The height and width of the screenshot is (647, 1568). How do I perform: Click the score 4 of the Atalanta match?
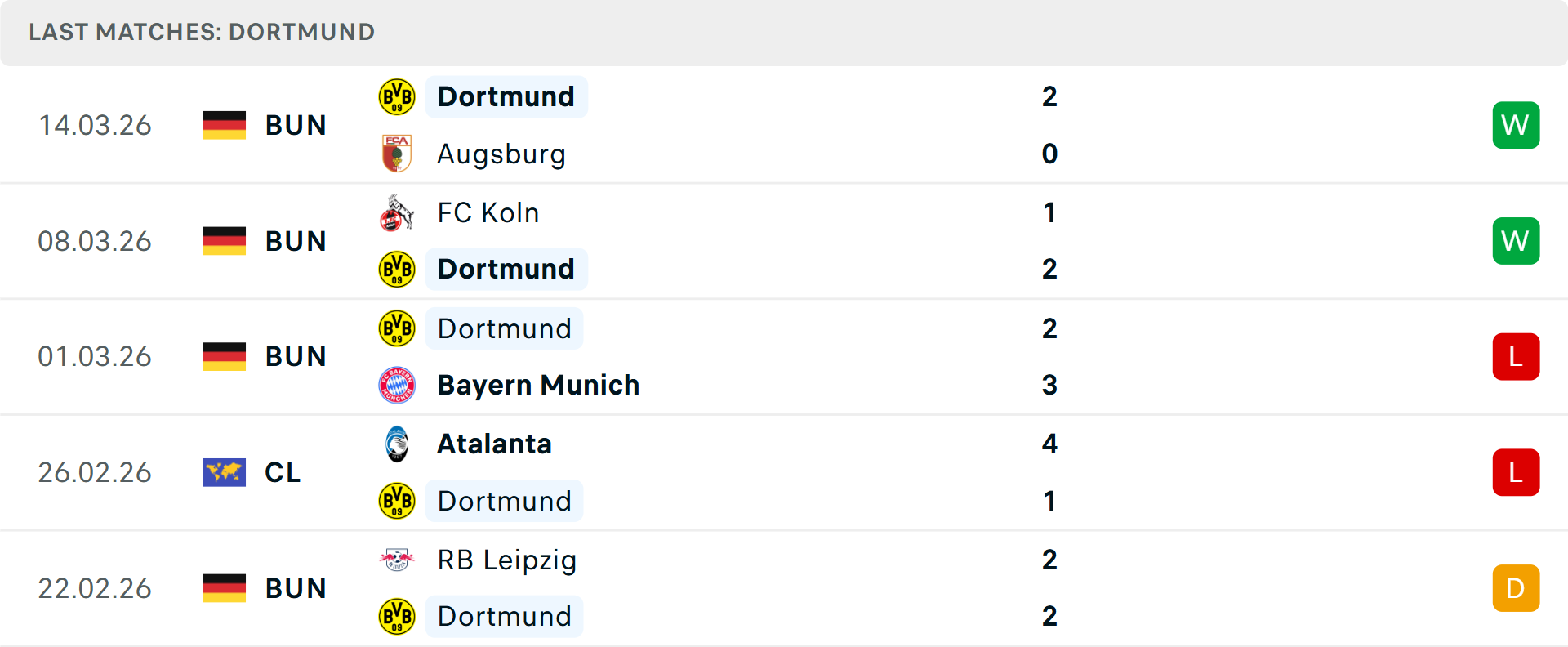[x=1050, y=444]
